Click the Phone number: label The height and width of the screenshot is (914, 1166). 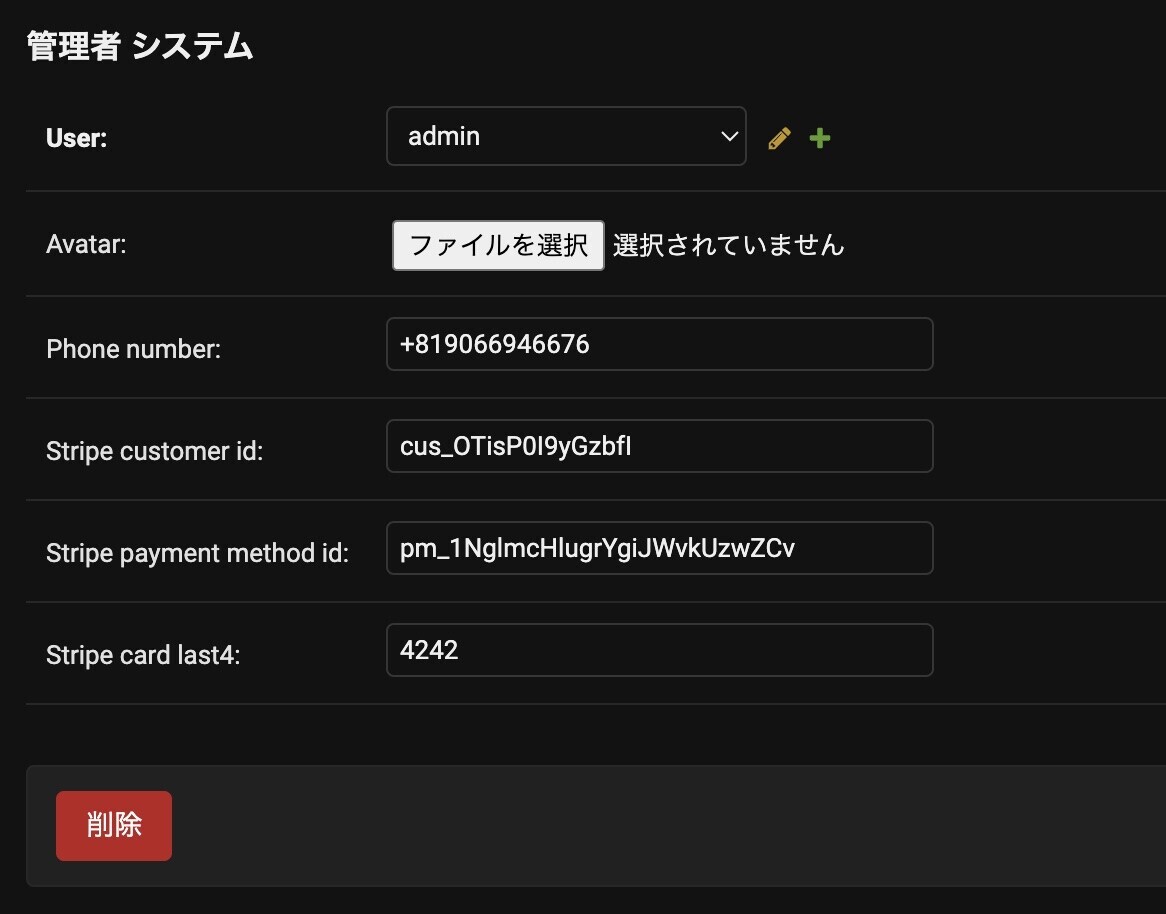134,350
